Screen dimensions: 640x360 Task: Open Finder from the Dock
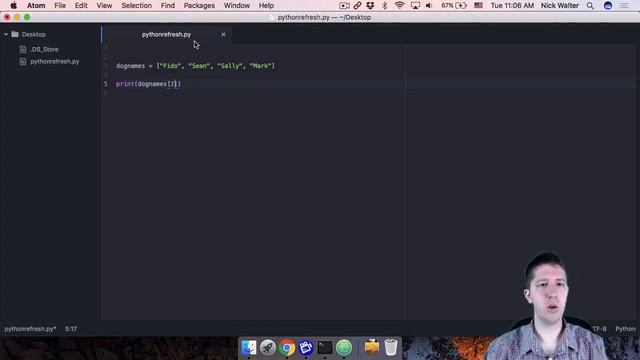coord(249,347)
